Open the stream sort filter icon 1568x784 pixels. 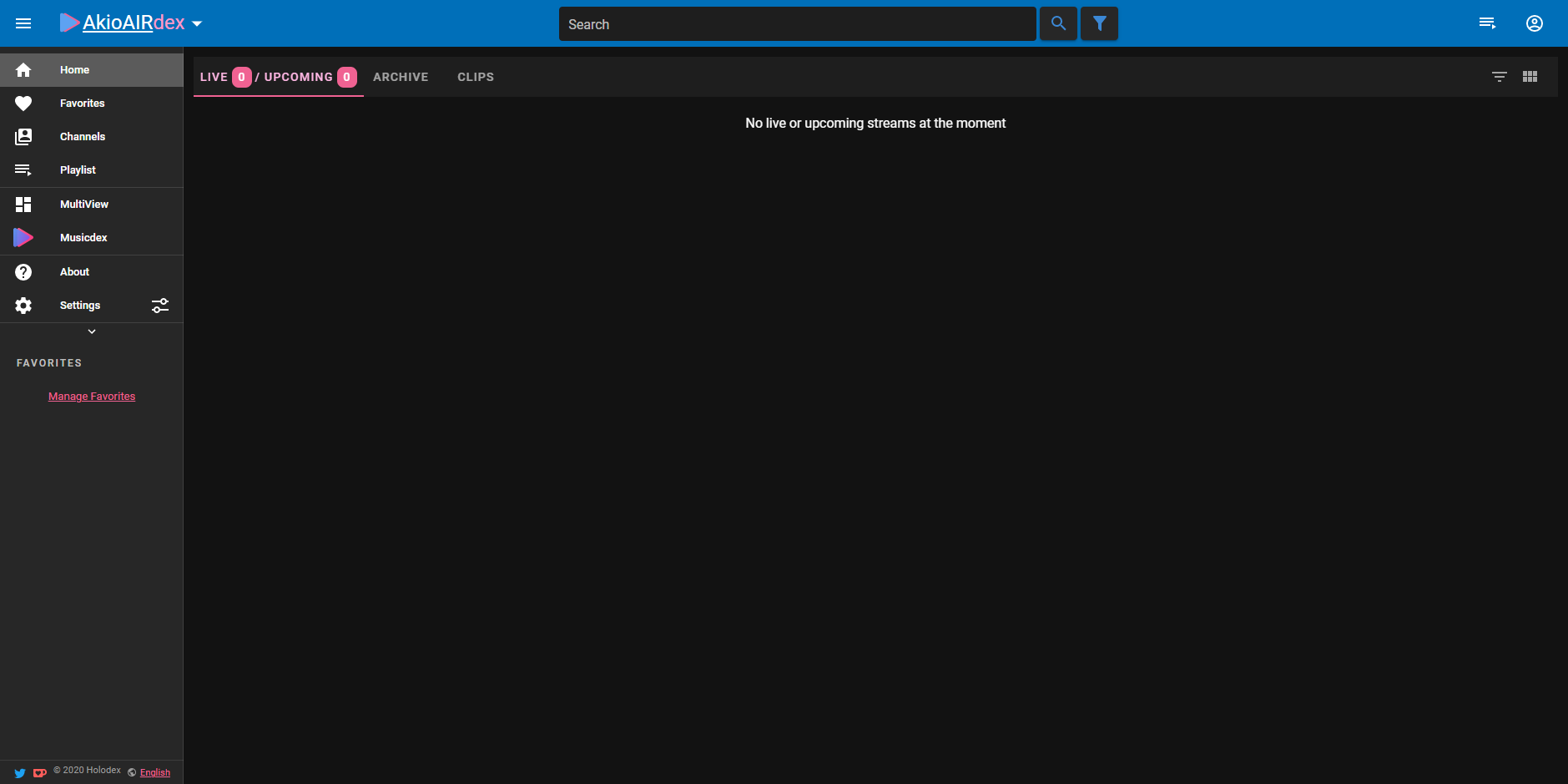(1500, 77)
